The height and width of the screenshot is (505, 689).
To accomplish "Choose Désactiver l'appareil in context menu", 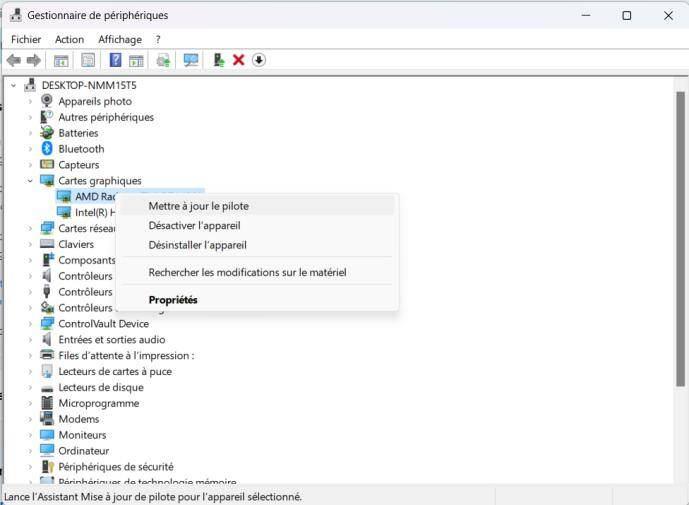I will pyautogui.click(x=257, y=225).
